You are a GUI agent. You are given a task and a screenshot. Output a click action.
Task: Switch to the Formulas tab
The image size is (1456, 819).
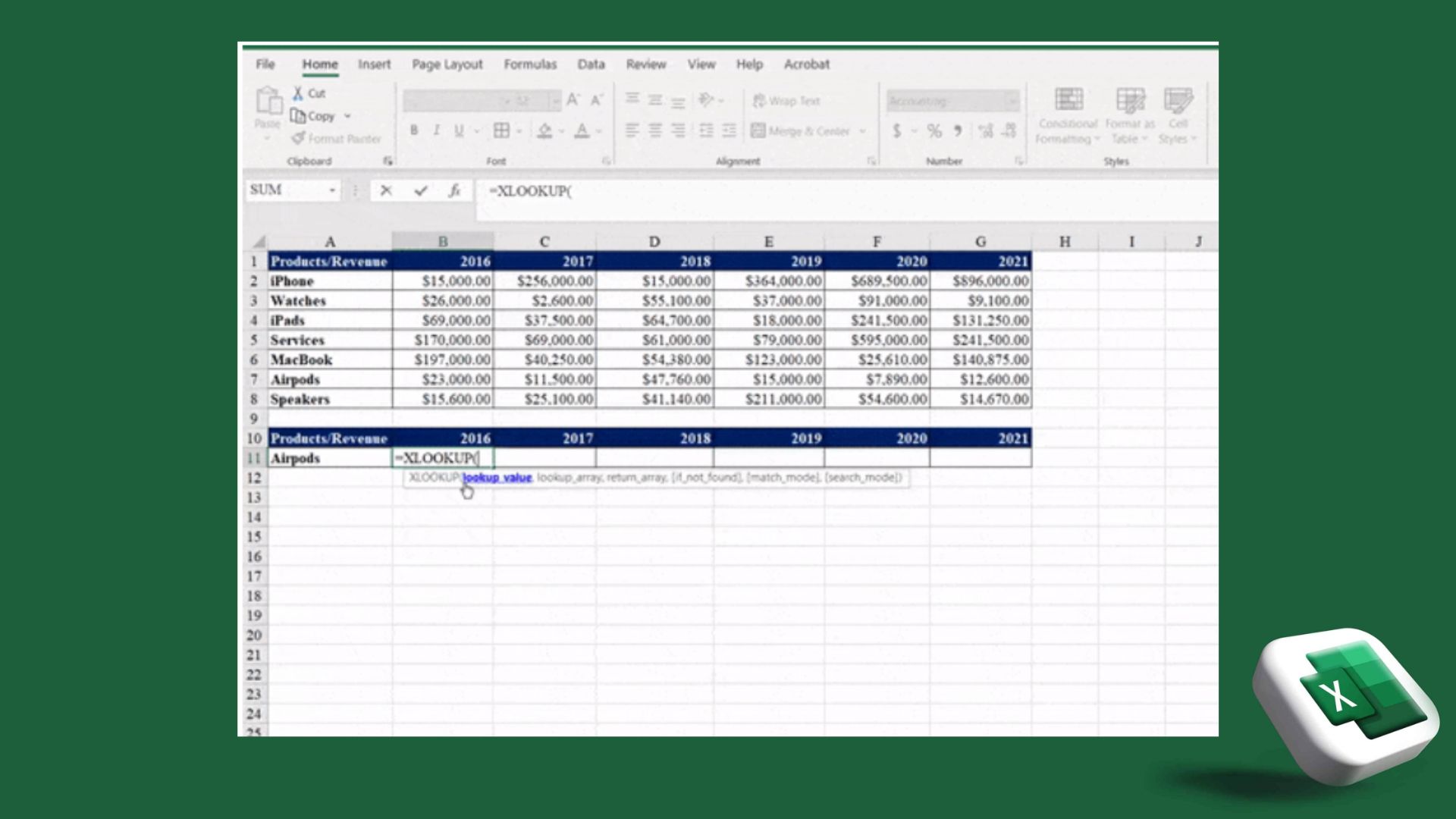pos(530,64)
